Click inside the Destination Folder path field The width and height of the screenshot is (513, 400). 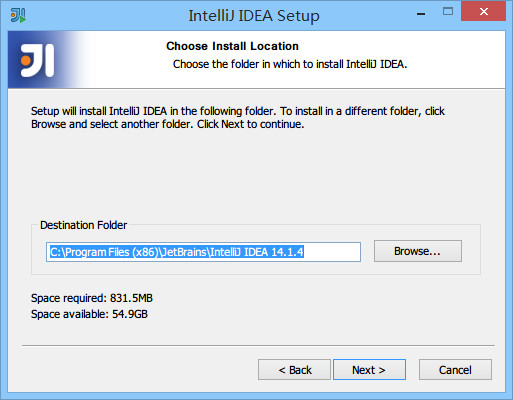click(203, 252)
